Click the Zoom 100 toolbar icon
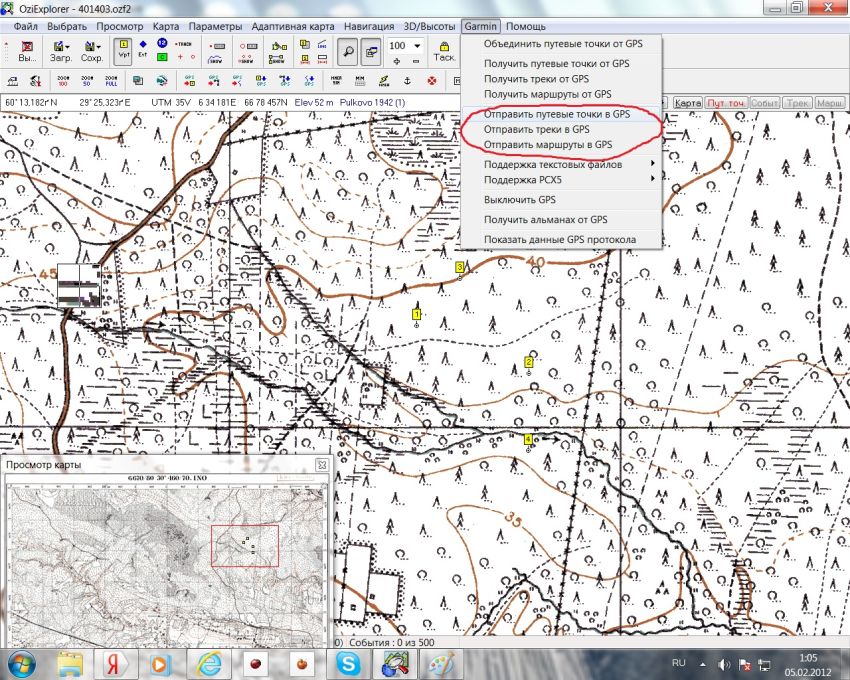This screenshot has height=680, width=850. pyautogui.click(x=64, y=80)
